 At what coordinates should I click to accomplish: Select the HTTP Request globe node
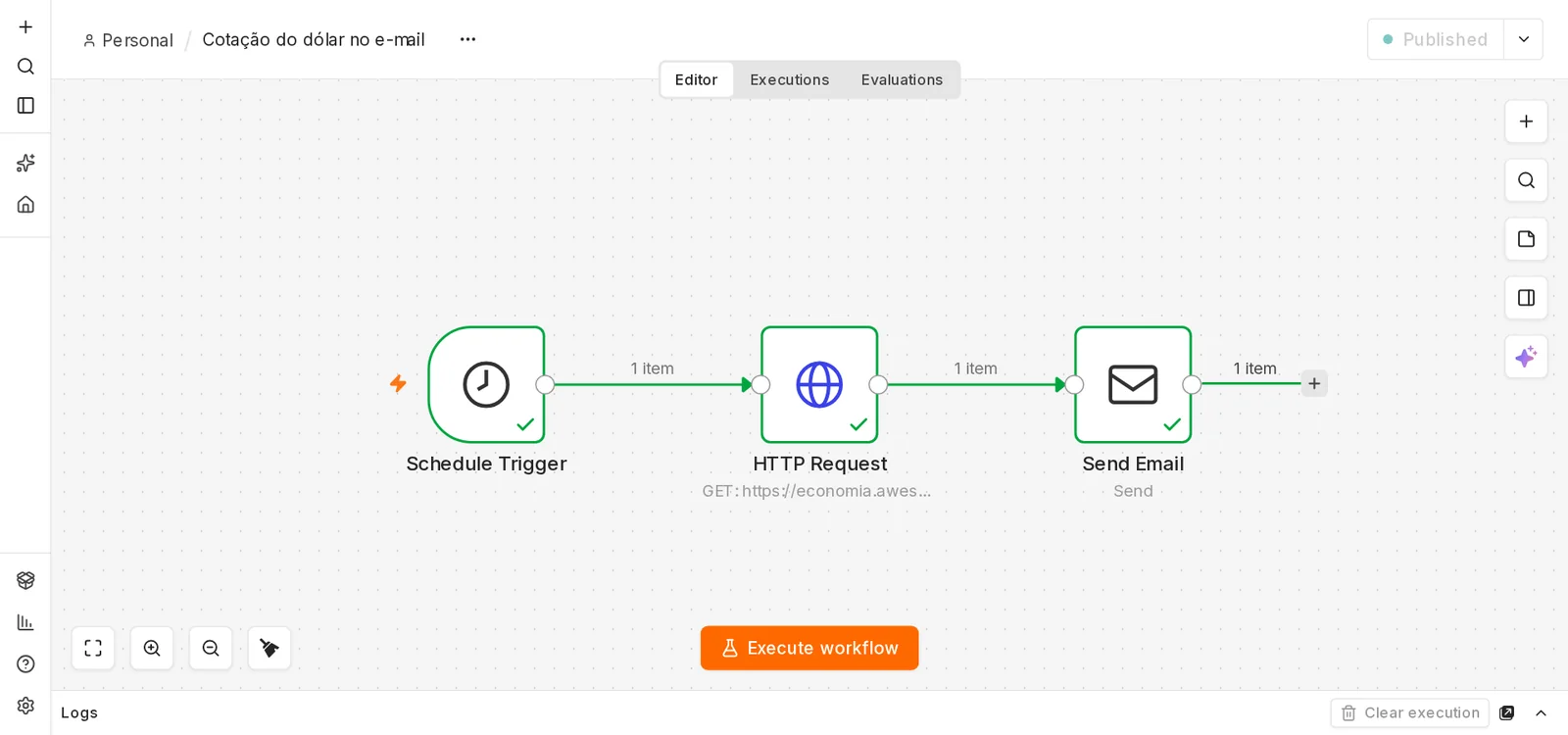pos(819,384)
